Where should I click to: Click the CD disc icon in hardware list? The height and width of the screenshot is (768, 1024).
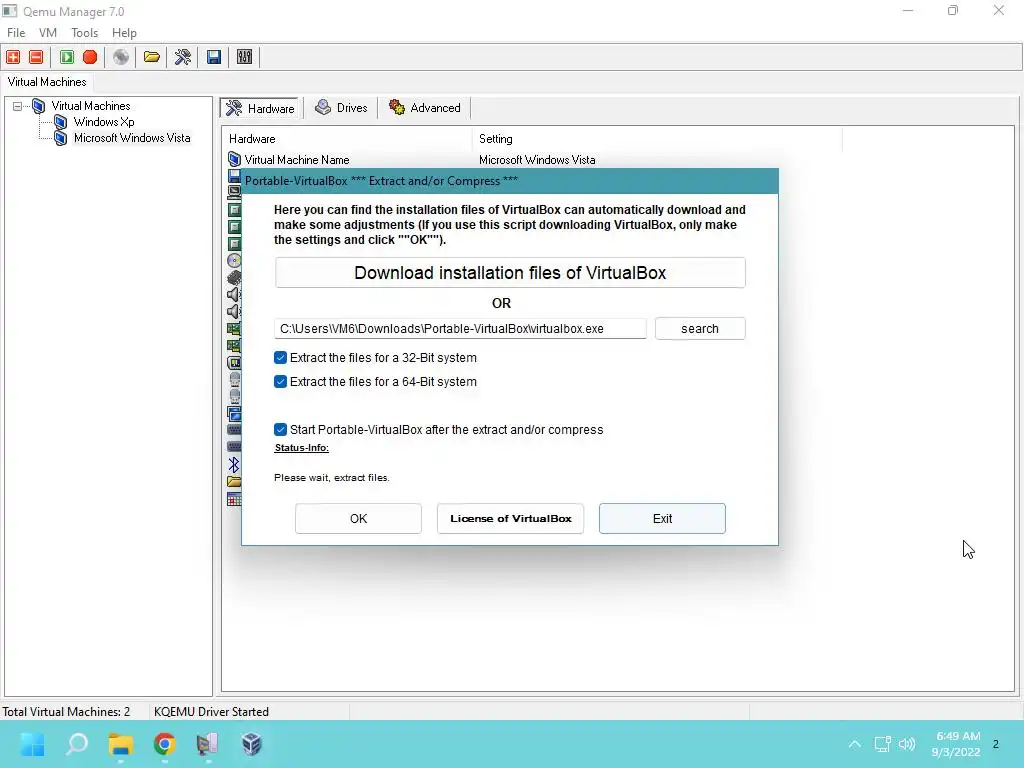click(x=234, y=261)
